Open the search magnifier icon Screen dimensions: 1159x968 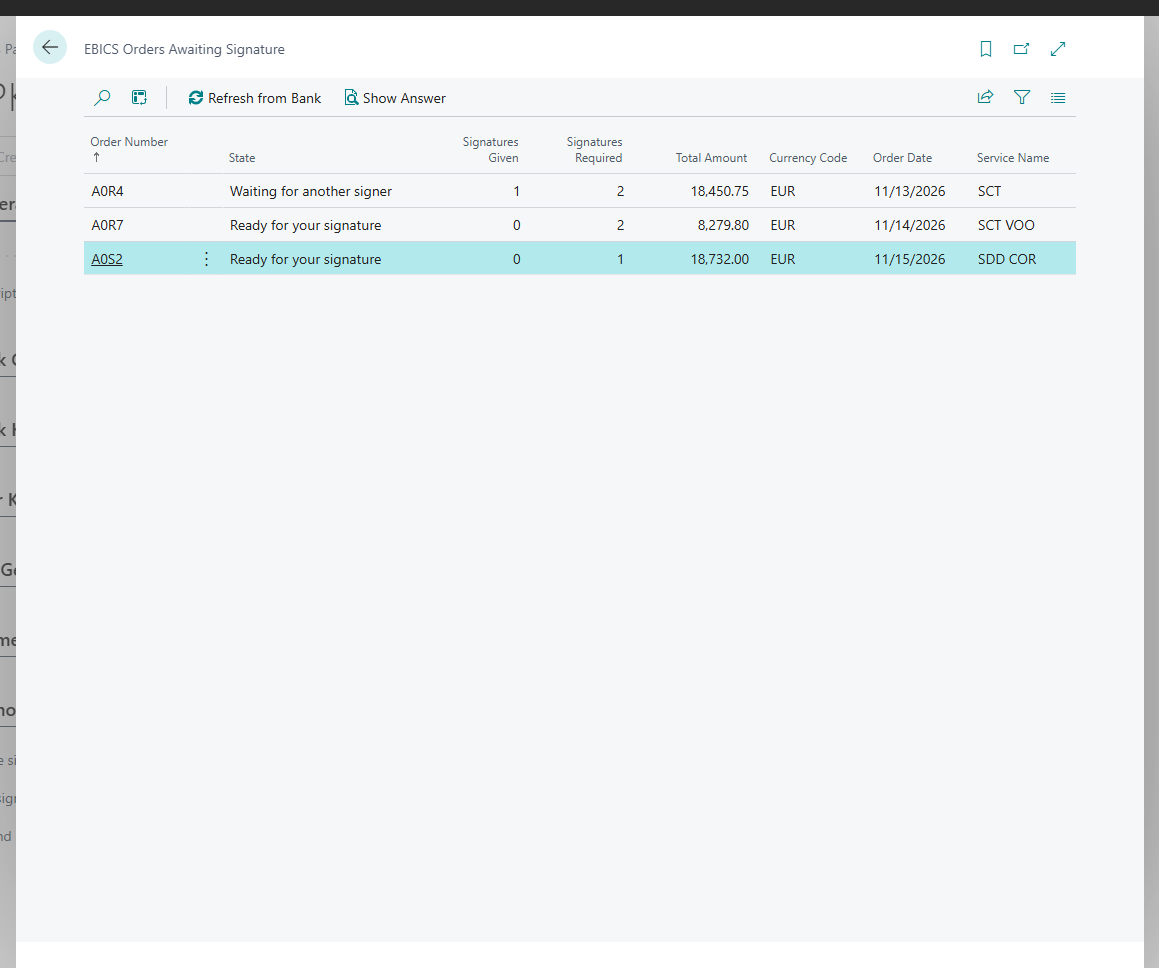point(102,98)
